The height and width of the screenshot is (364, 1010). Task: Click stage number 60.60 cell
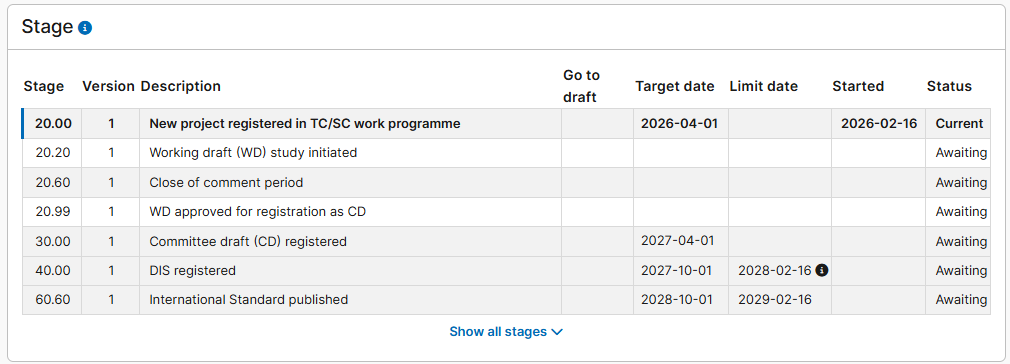(x=52, y=300)
